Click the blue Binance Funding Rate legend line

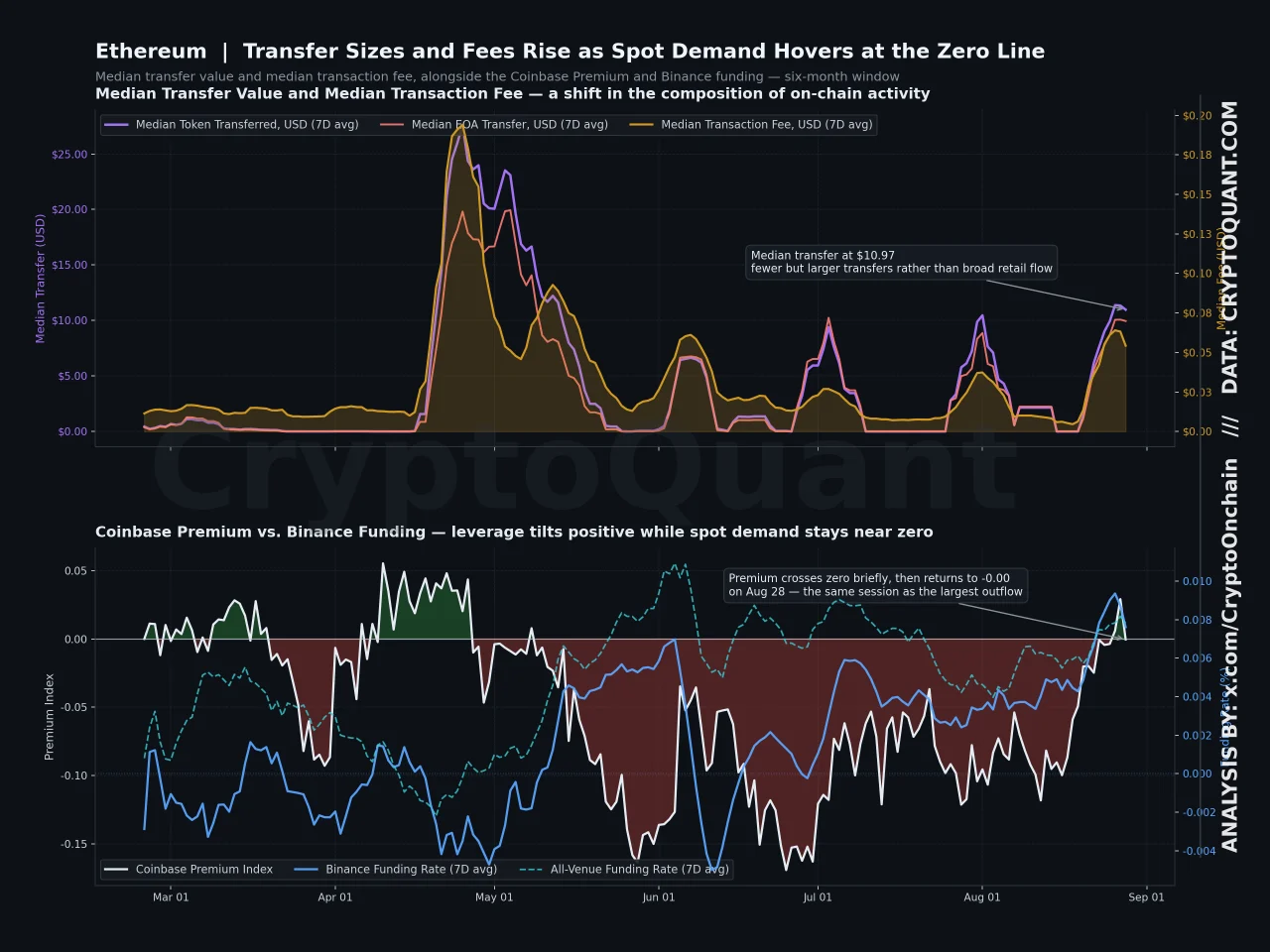click(x=307, y=870)
